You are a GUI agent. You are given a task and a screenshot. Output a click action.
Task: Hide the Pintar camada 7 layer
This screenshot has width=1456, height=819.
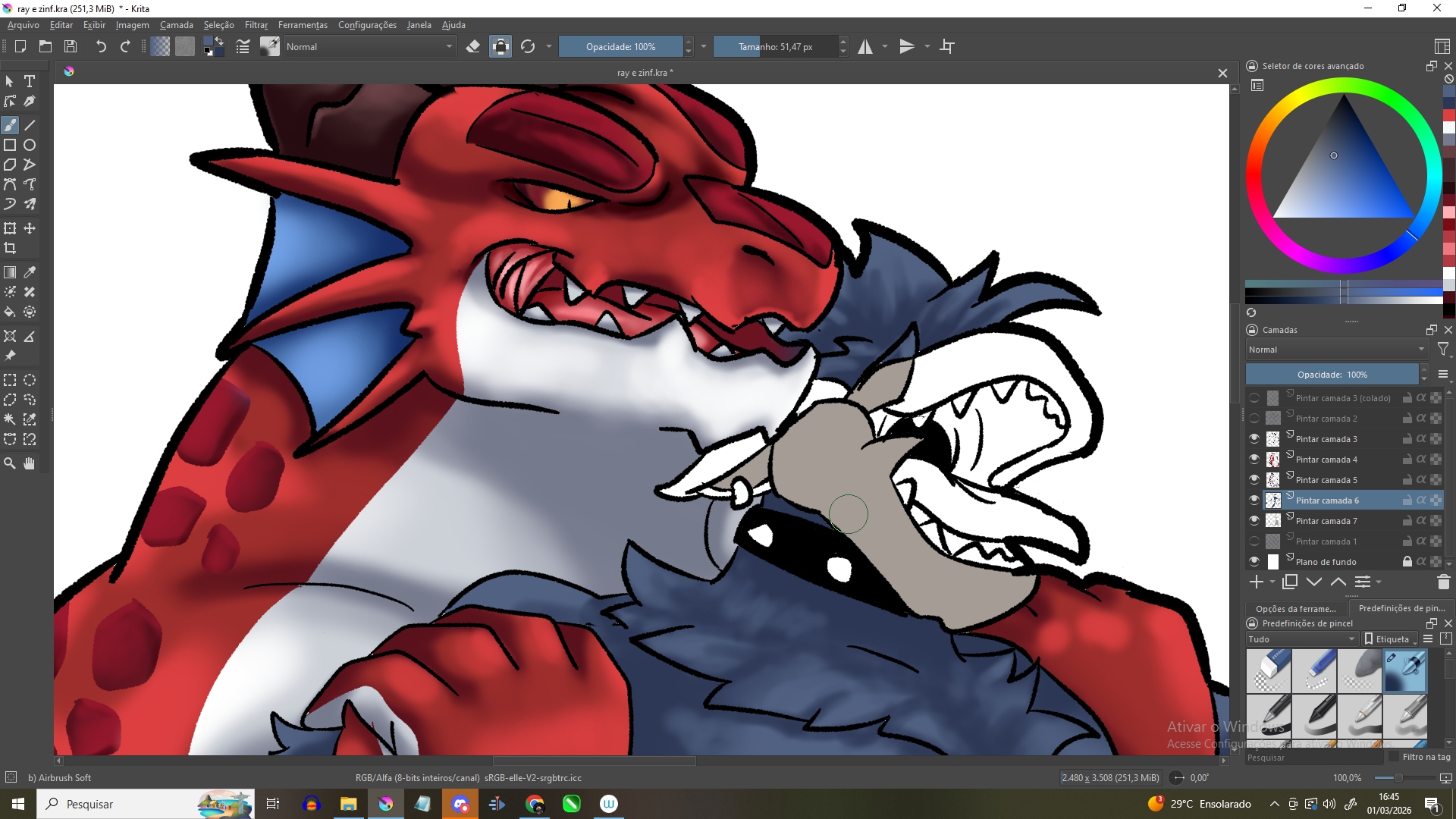point(1254,521)
